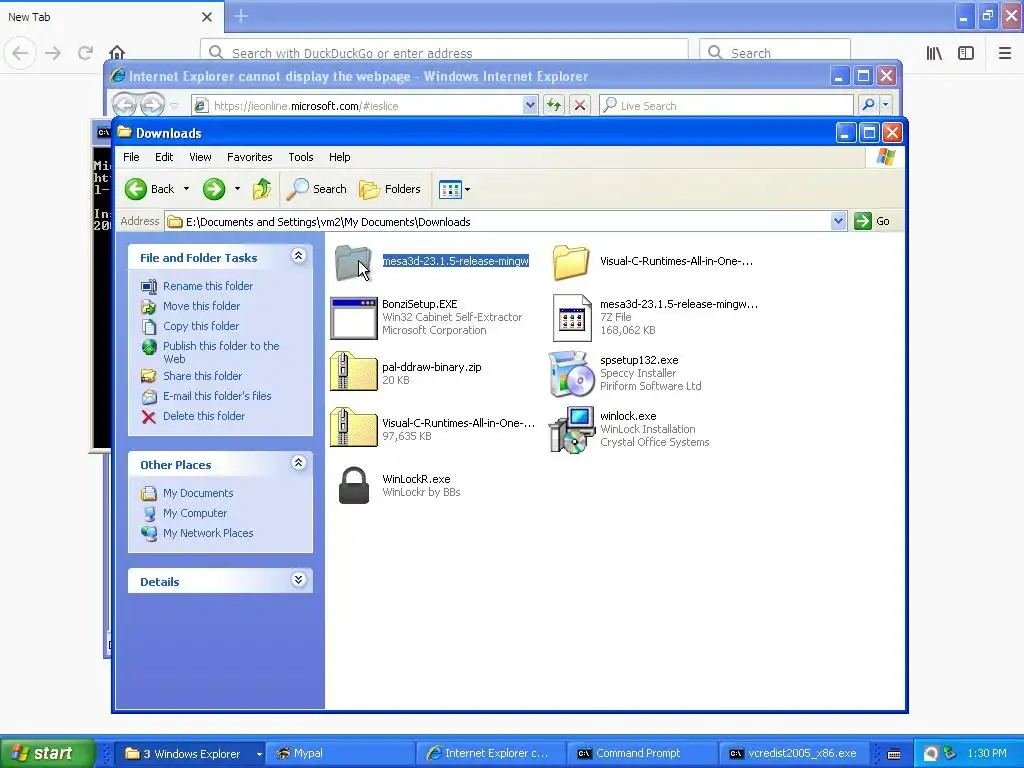
Task: Click Mypal DuckDuckGo address field
Action: point(444,53)
